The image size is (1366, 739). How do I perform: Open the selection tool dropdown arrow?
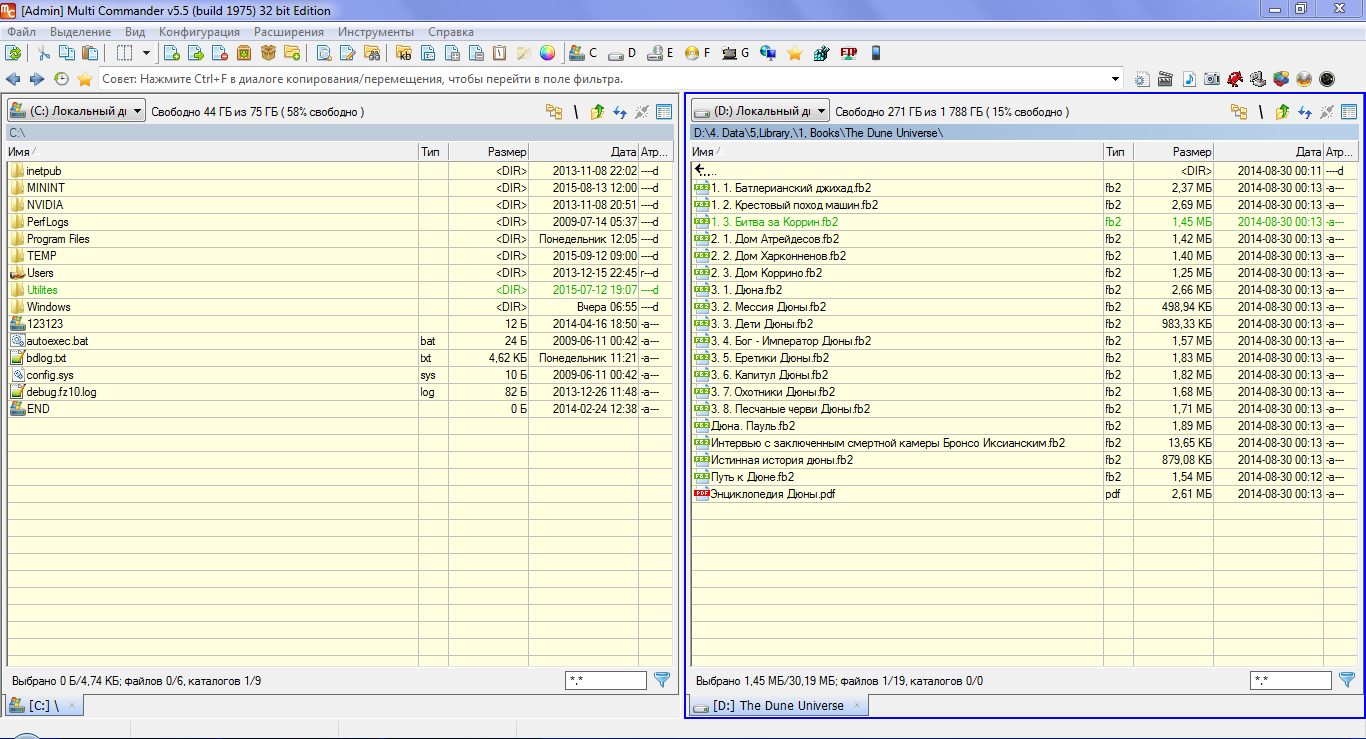tap(146, 53)
